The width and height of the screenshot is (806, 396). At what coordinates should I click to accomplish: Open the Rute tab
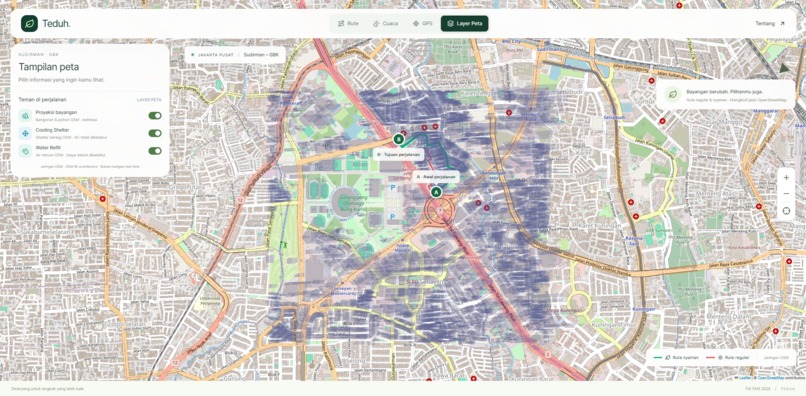tap(348, 24)
